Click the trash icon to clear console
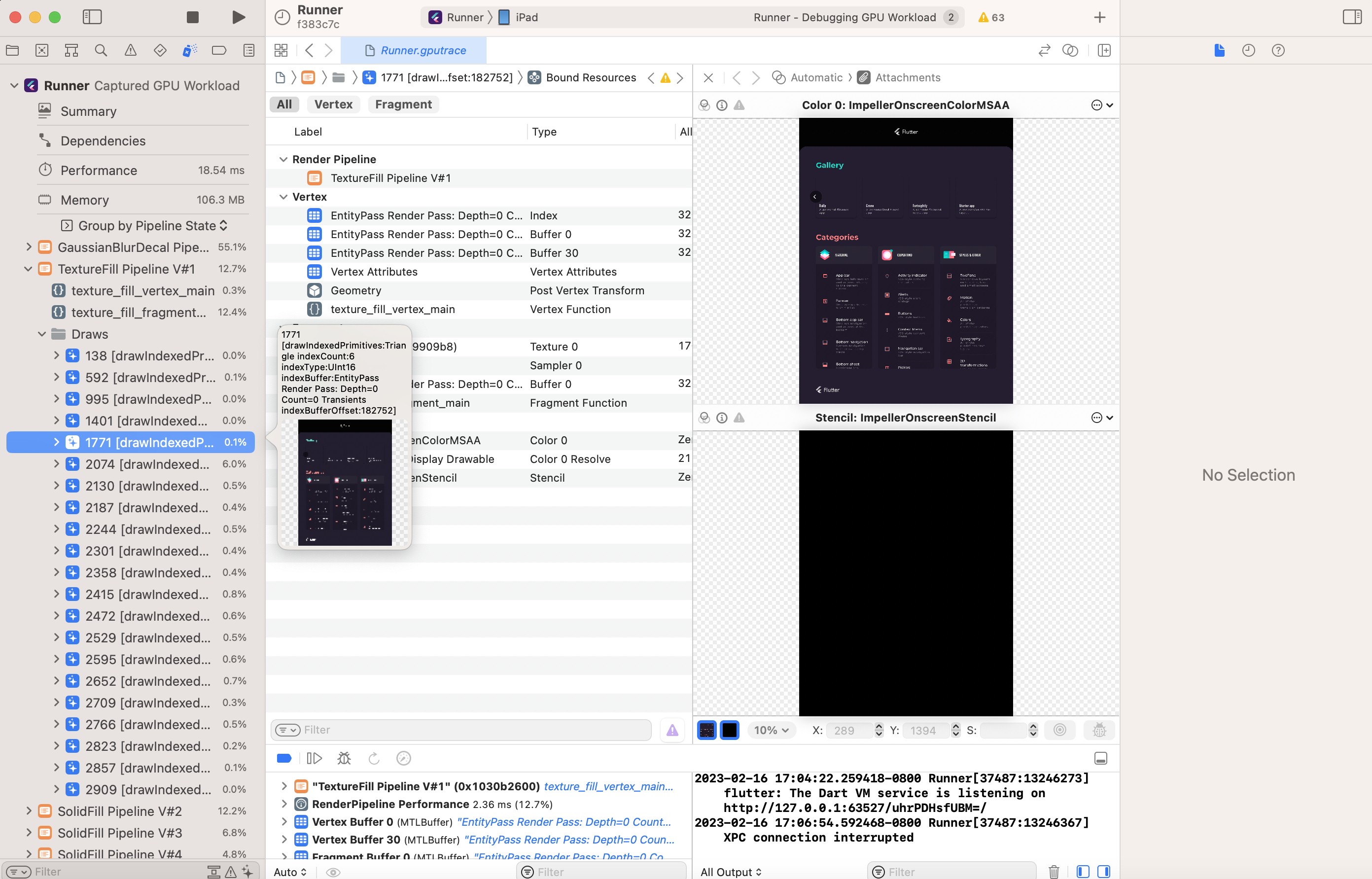This screenshot has height=879, width=1372. [1054, 872]
